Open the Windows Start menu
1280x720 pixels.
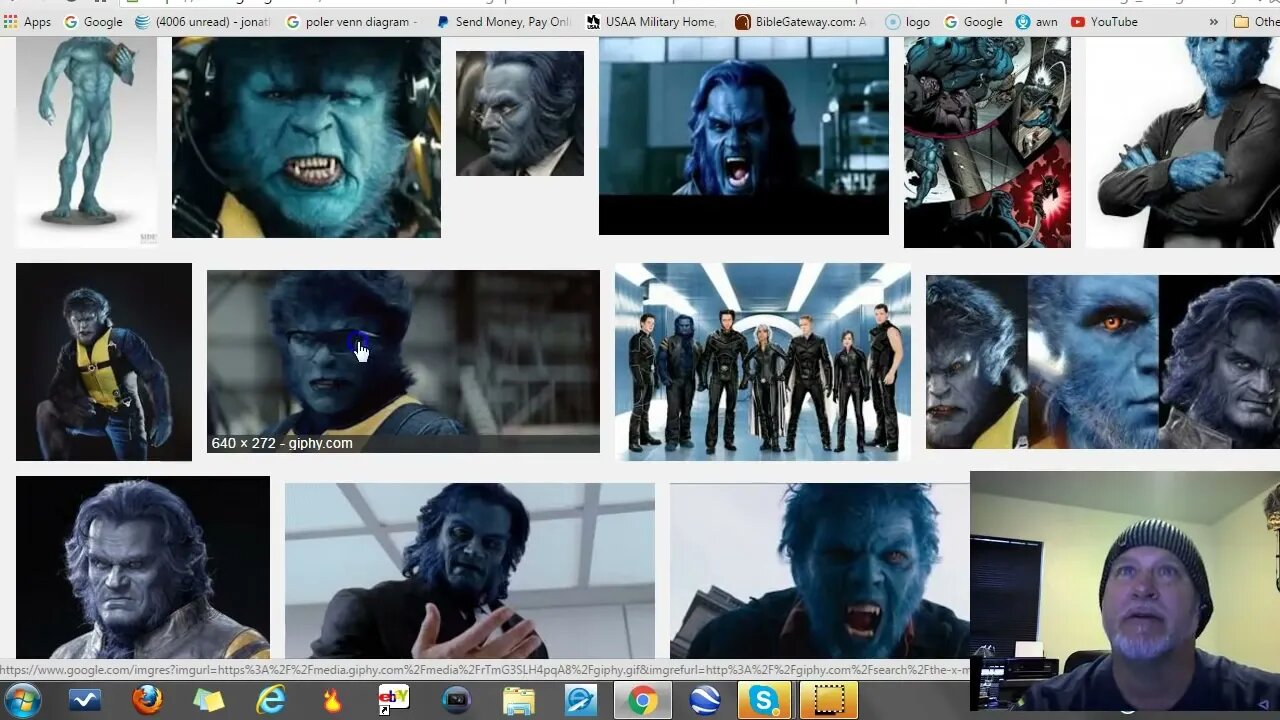pyautogui.click(x=22, y=700)
